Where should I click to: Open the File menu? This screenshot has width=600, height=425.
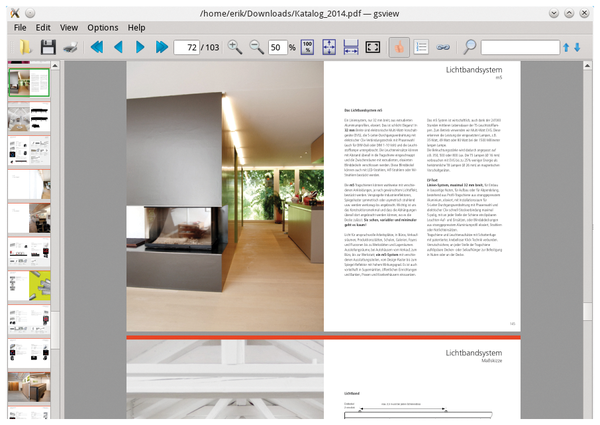(20, 28)
